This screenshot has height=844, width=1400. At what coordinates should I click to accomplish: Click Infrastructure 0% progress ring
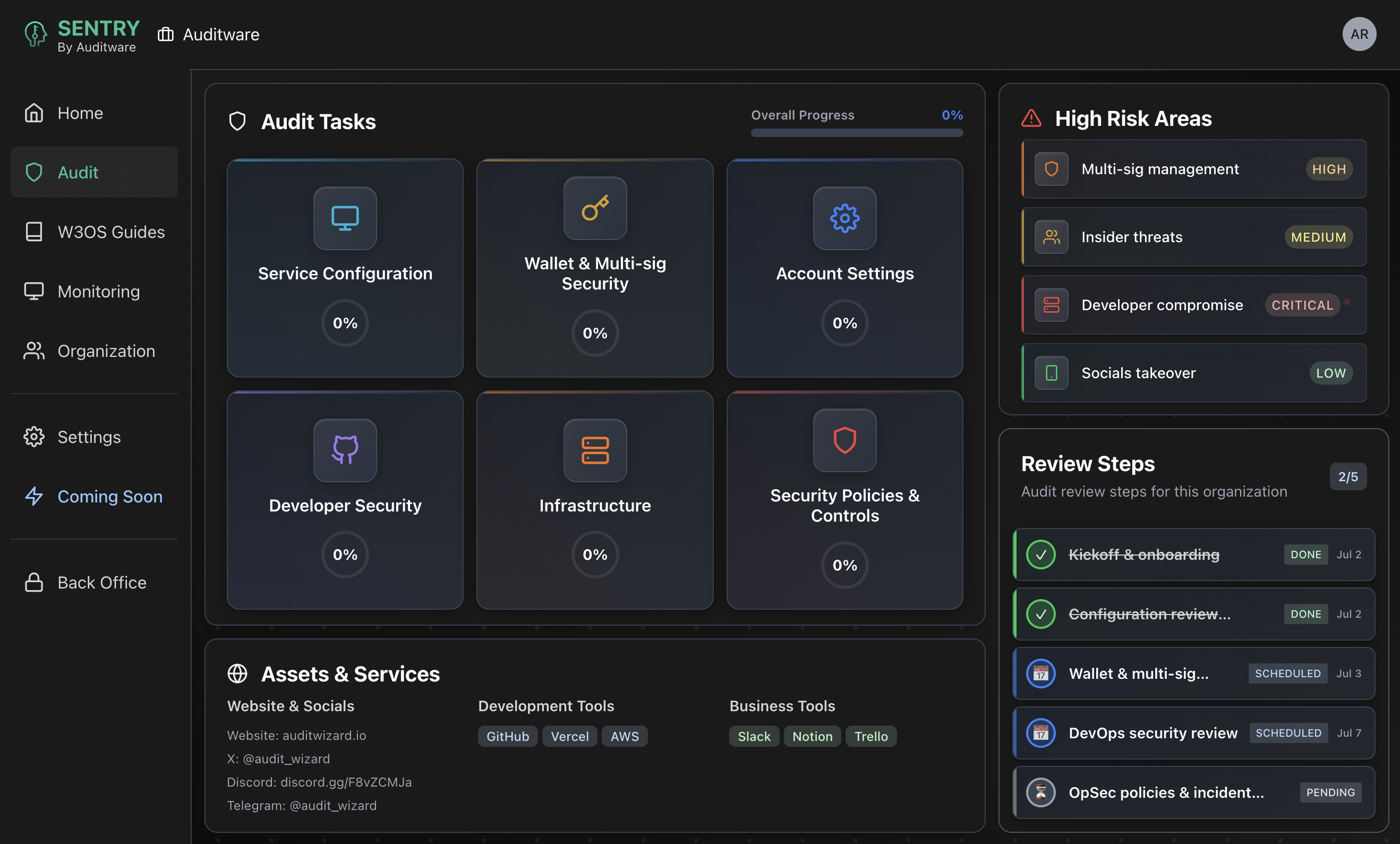[595, 554]
